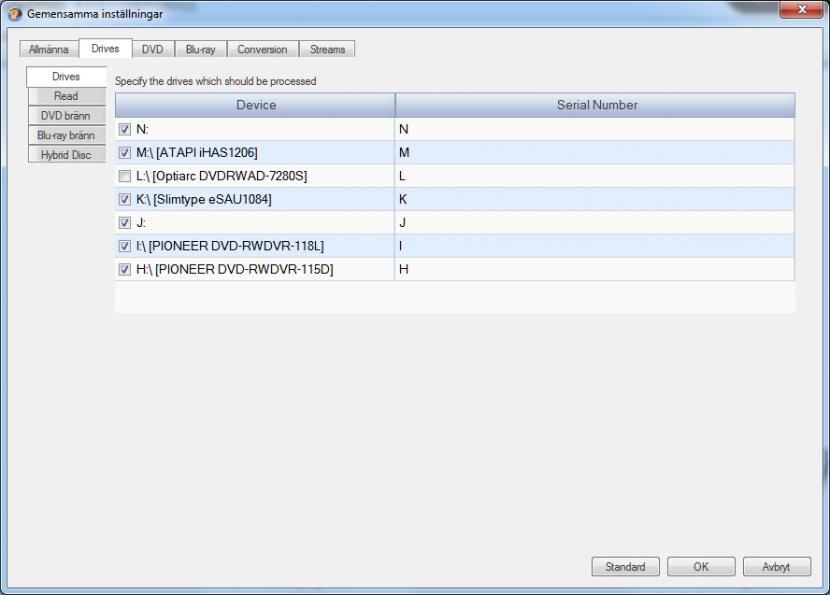Switch to the Allmänna tab
Viewport: 830px width, 595px height.
[49, 49]
